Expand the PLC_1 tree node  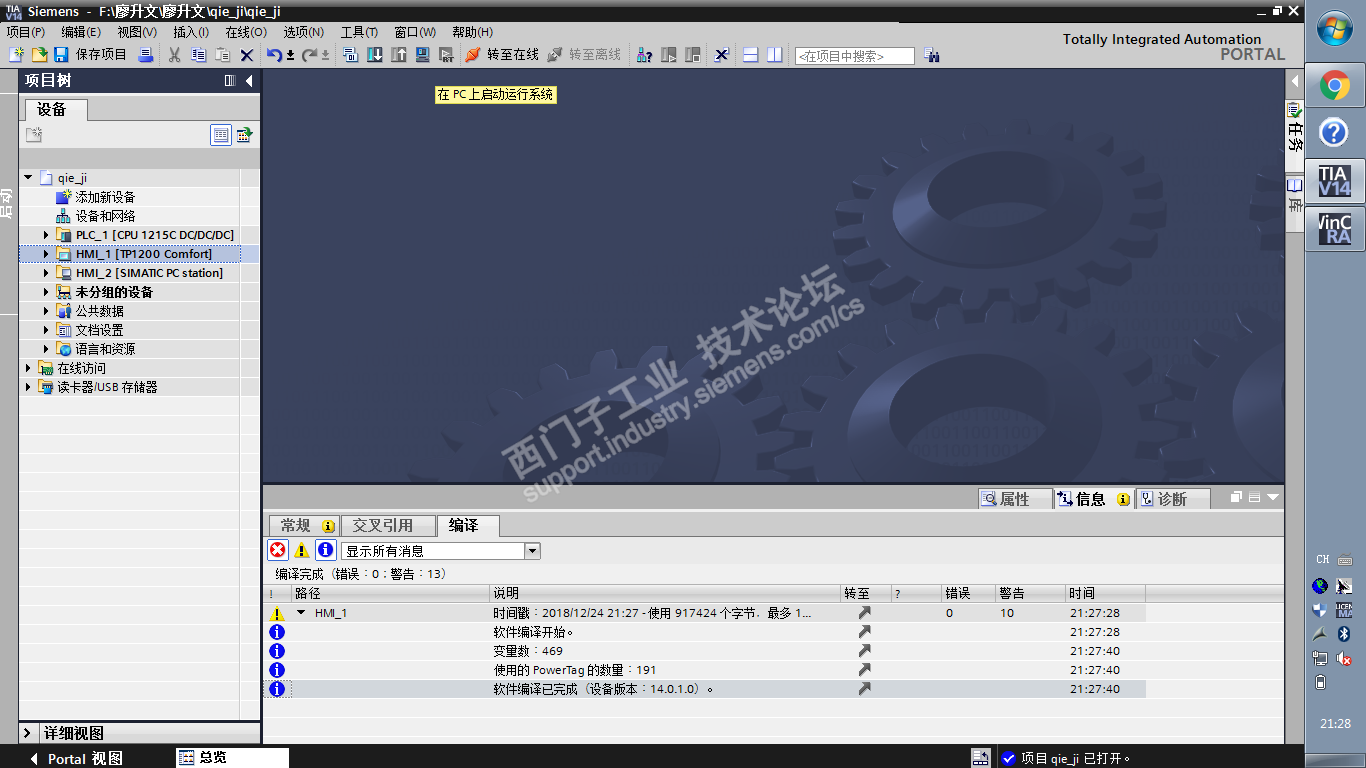point(46,235)
